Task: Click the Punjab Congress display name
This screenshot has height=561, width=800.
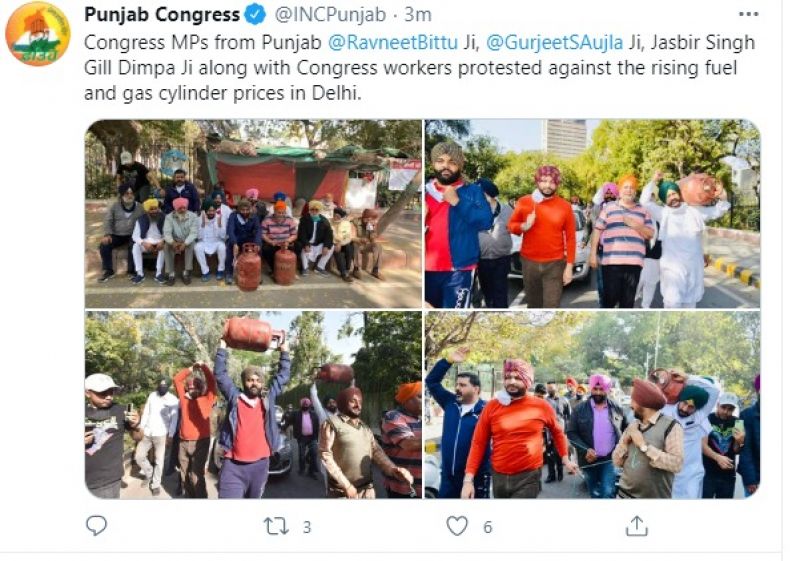Action: (162, 15)
